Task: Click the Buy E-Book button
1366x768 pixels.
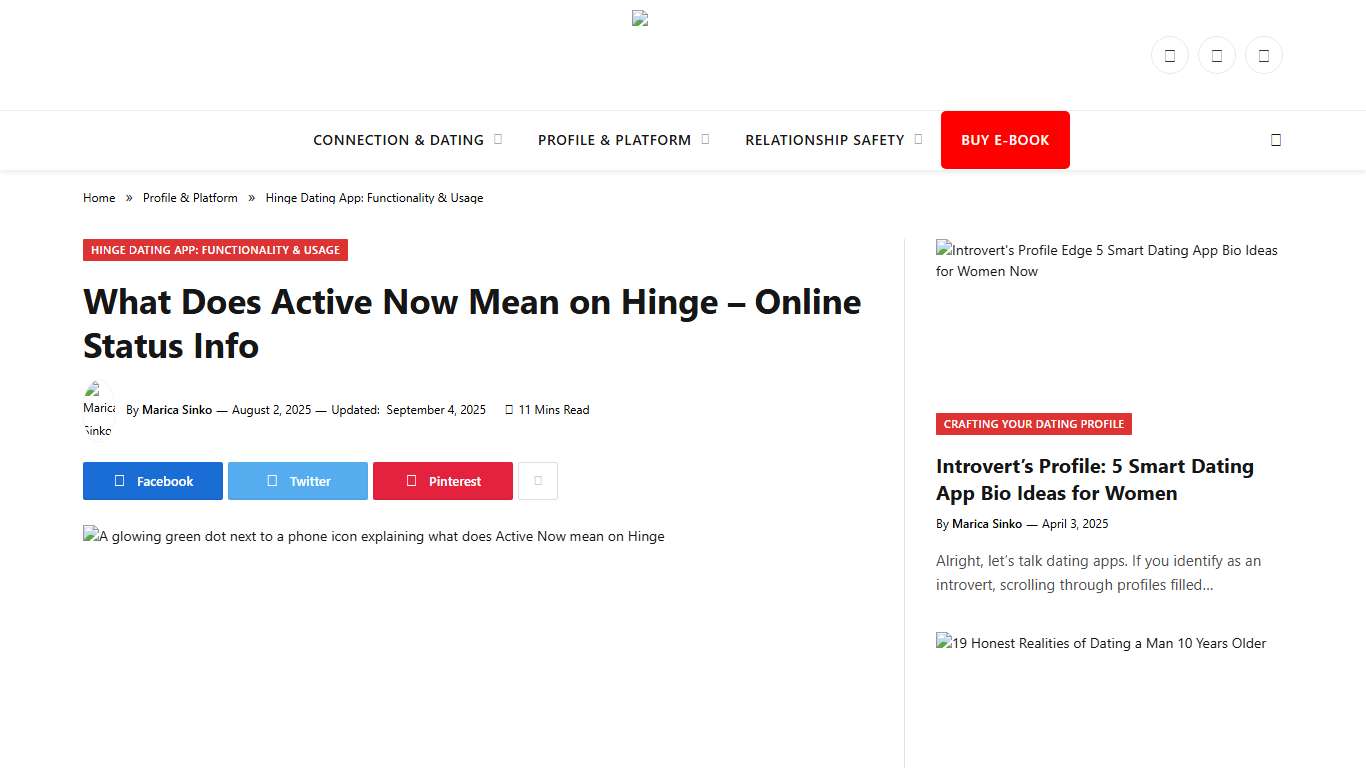Action: point(1005,140)
